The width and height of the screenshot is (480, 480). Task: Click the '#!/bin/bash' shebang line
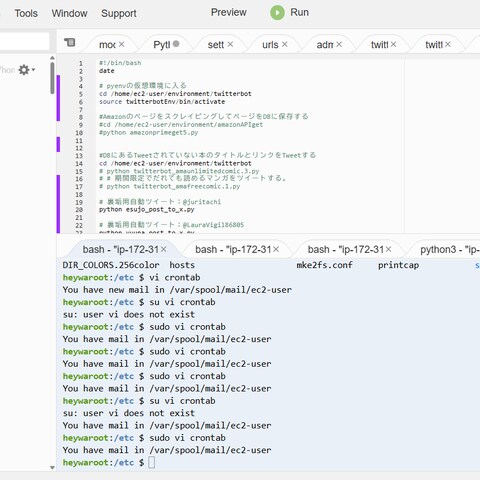point(120,63)
